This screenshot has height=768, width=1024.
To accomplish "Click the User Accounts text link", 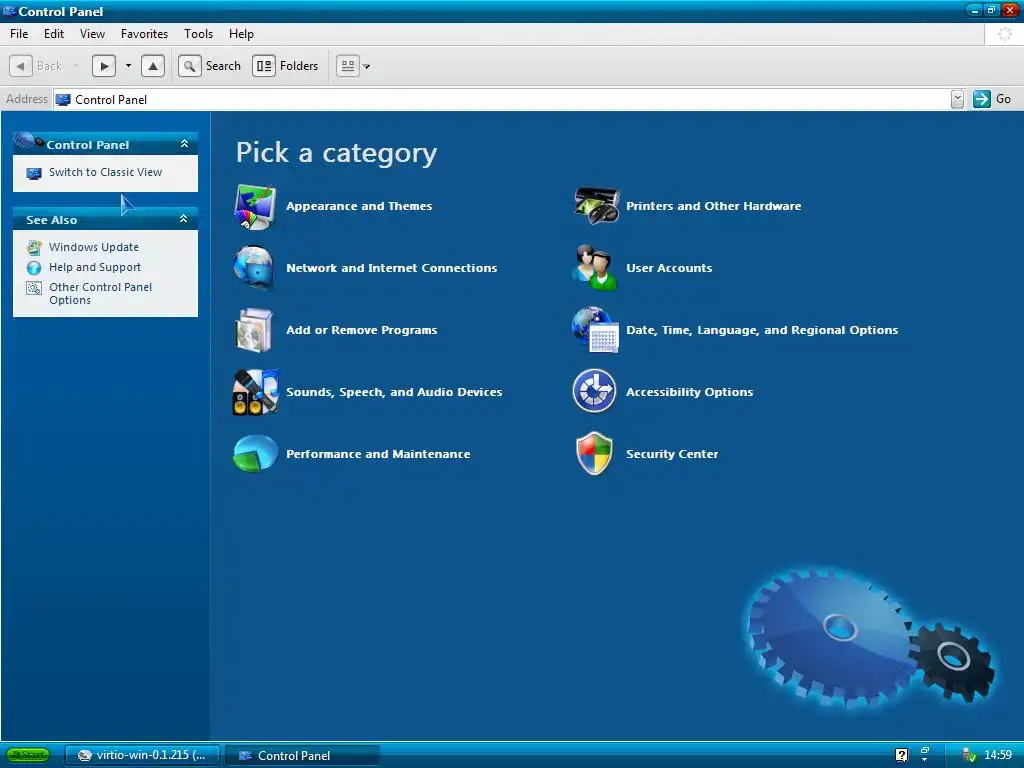I will (669, 268).
